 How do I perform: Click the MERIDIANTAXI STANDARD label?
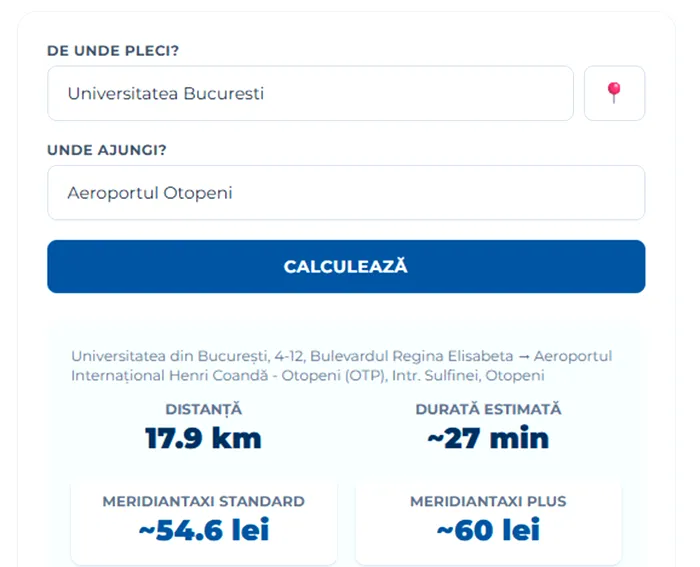(x=204, y=501)
